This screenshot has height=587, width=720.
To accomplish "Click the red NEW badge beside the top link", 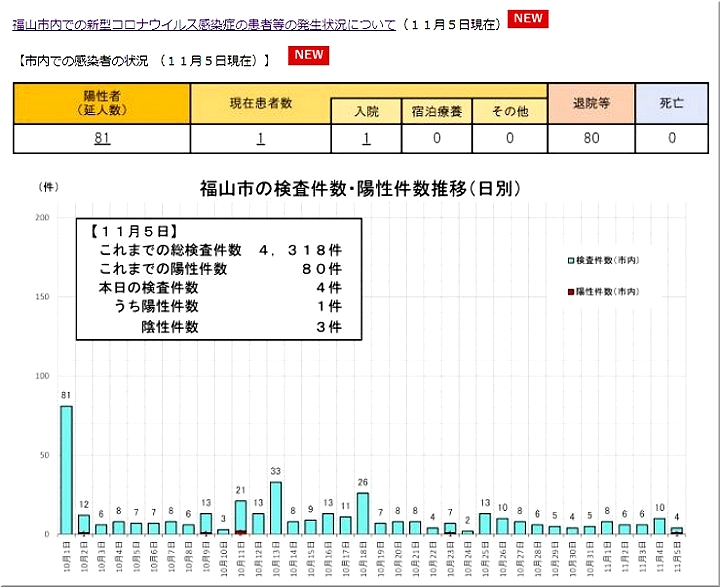I will (527, 19).
